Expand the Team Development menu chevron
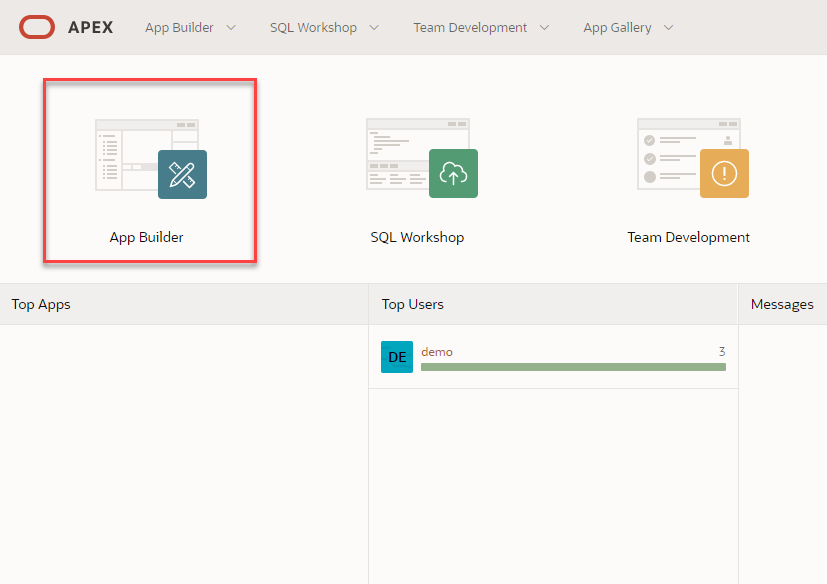Image resolution: width=827 pixels, height=584 pixels. point(544,27)
